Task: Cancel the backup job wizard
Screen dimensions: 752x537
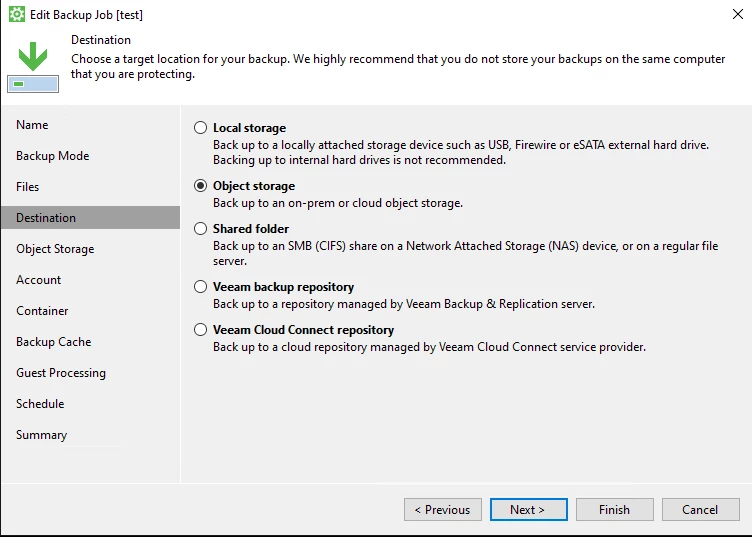Action: click(x=700, y=509)
